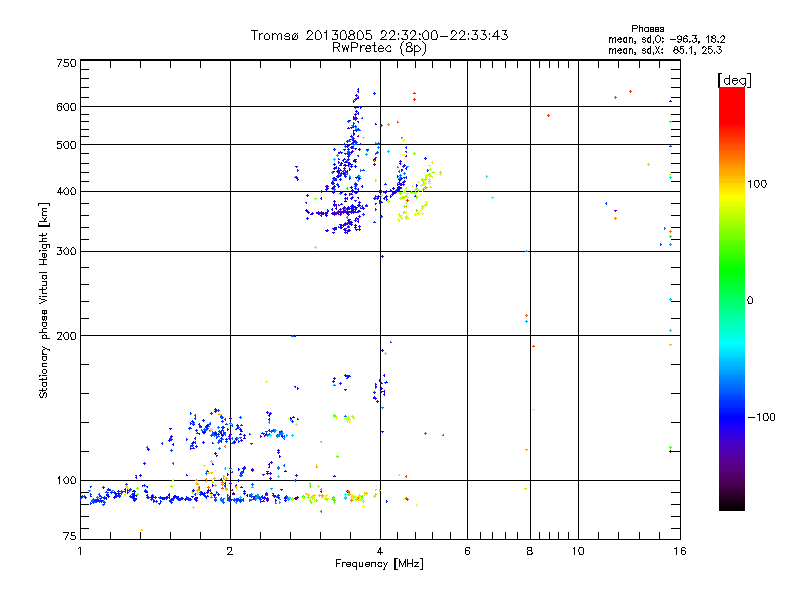
Task: Click the black bottom of the phase colorbar
Action: pos(732,505)
